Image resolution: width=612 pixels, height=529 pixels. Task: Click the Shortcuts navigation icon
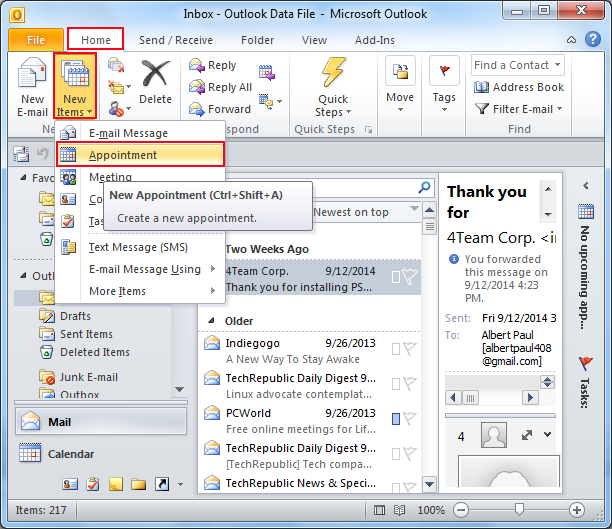[162, 484]
